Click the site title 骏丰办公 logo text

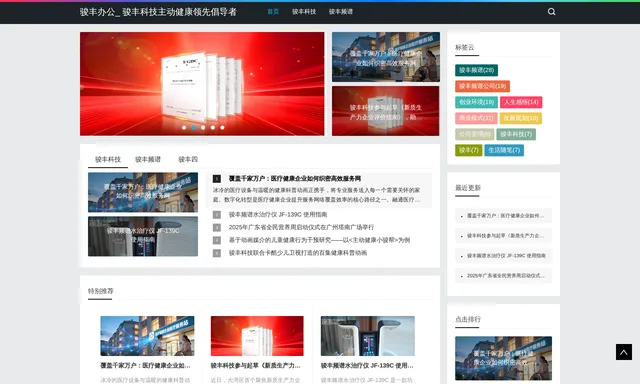pos(158,12)
